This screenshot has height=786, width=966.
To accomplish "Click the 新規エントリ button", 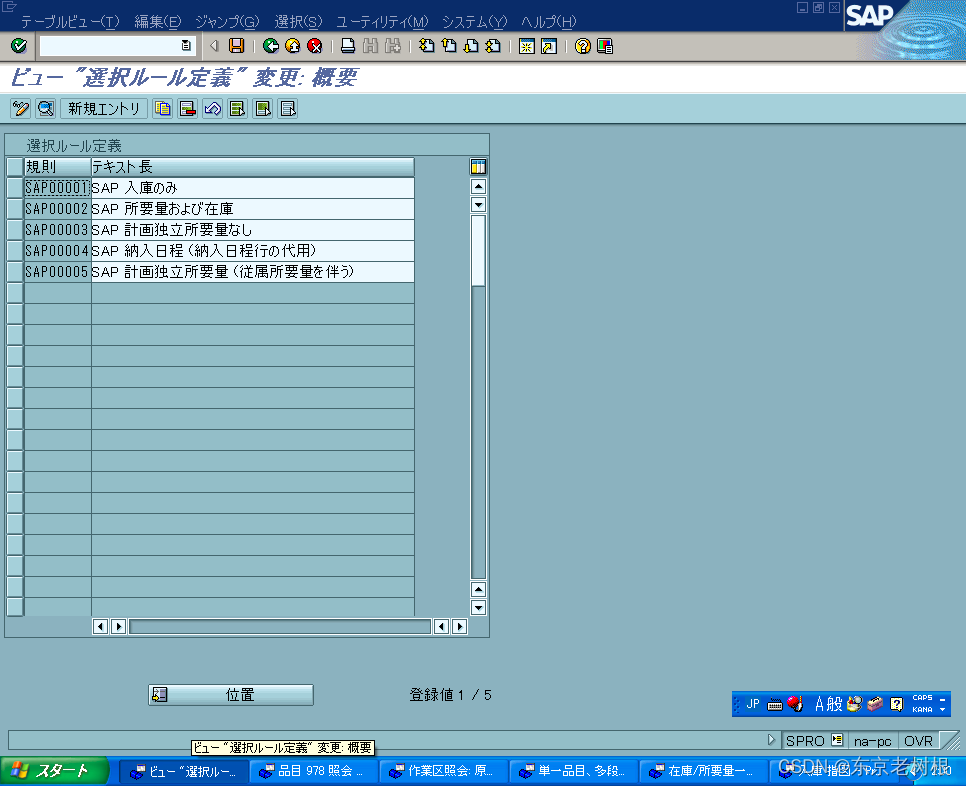I will pos(103,108).
